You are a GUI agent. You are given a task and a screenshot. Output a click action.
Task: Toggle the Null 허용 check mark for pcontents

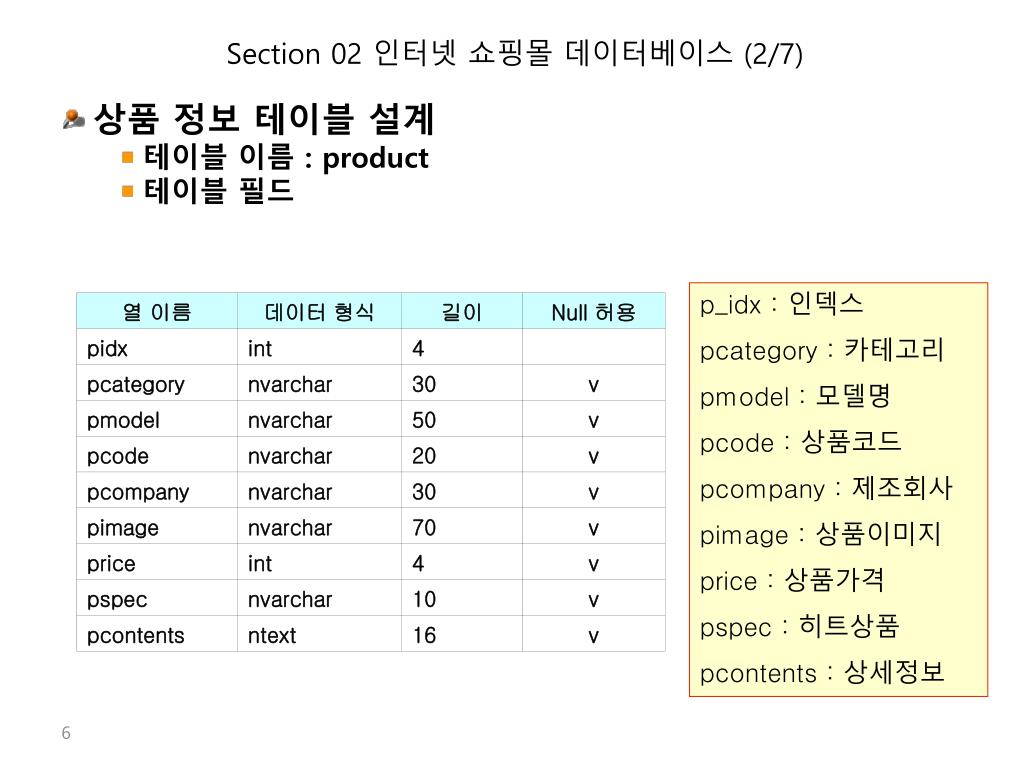point(593,636)
